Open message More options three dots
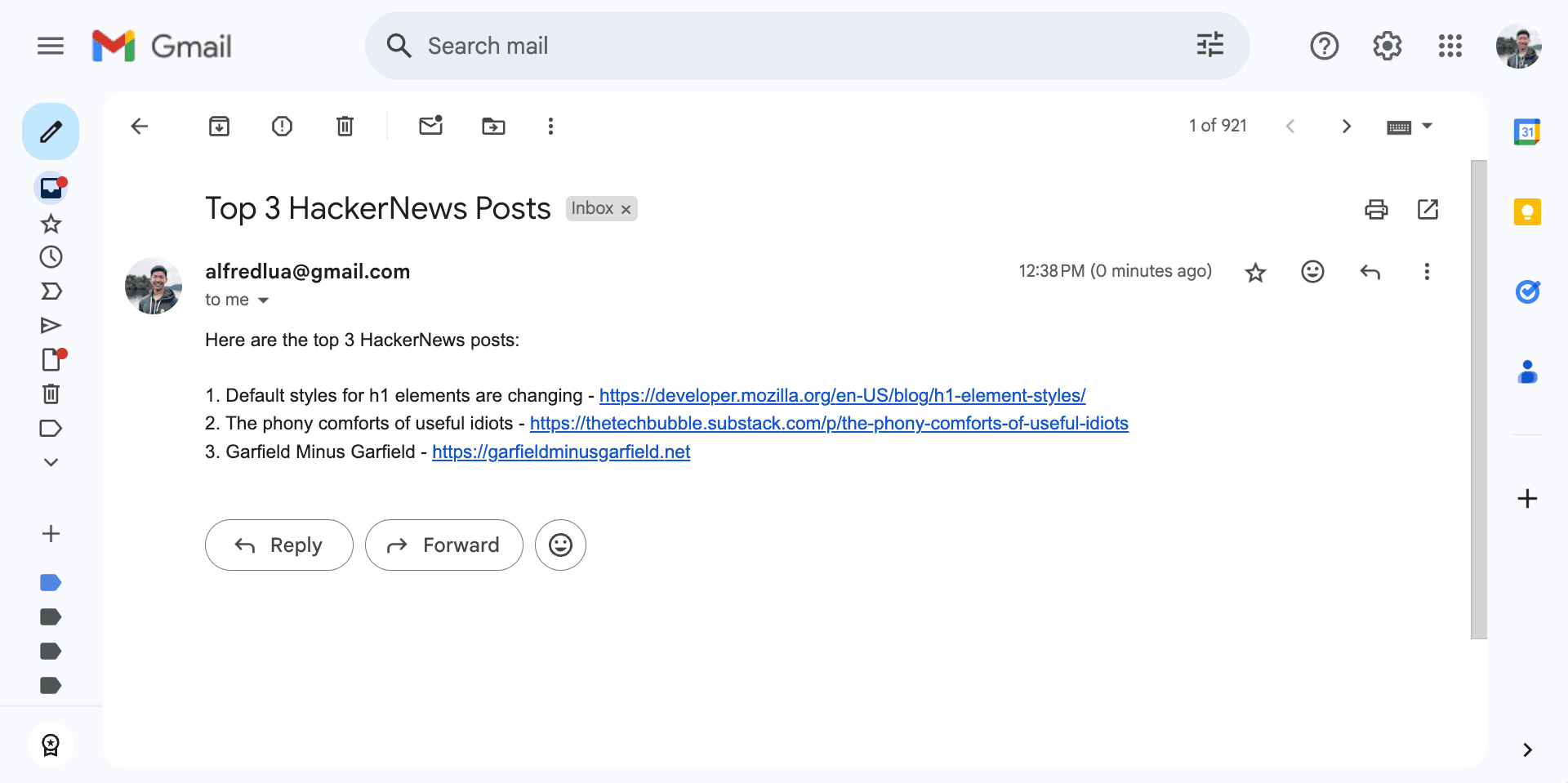Viewport: 1568px width, 783px height. [x=1427, y=271]
